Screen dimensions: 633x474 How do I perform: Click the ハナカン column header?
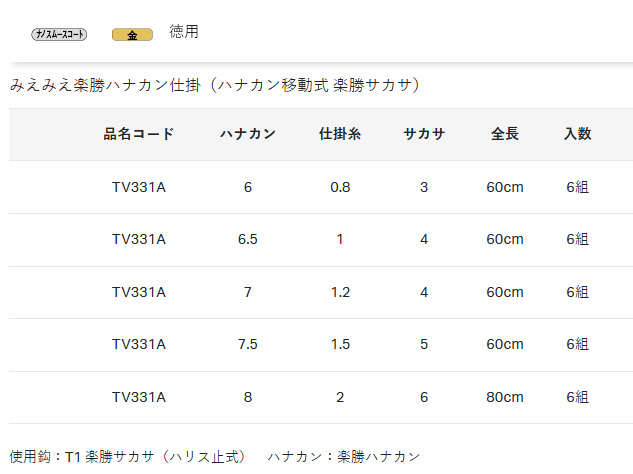248,134
